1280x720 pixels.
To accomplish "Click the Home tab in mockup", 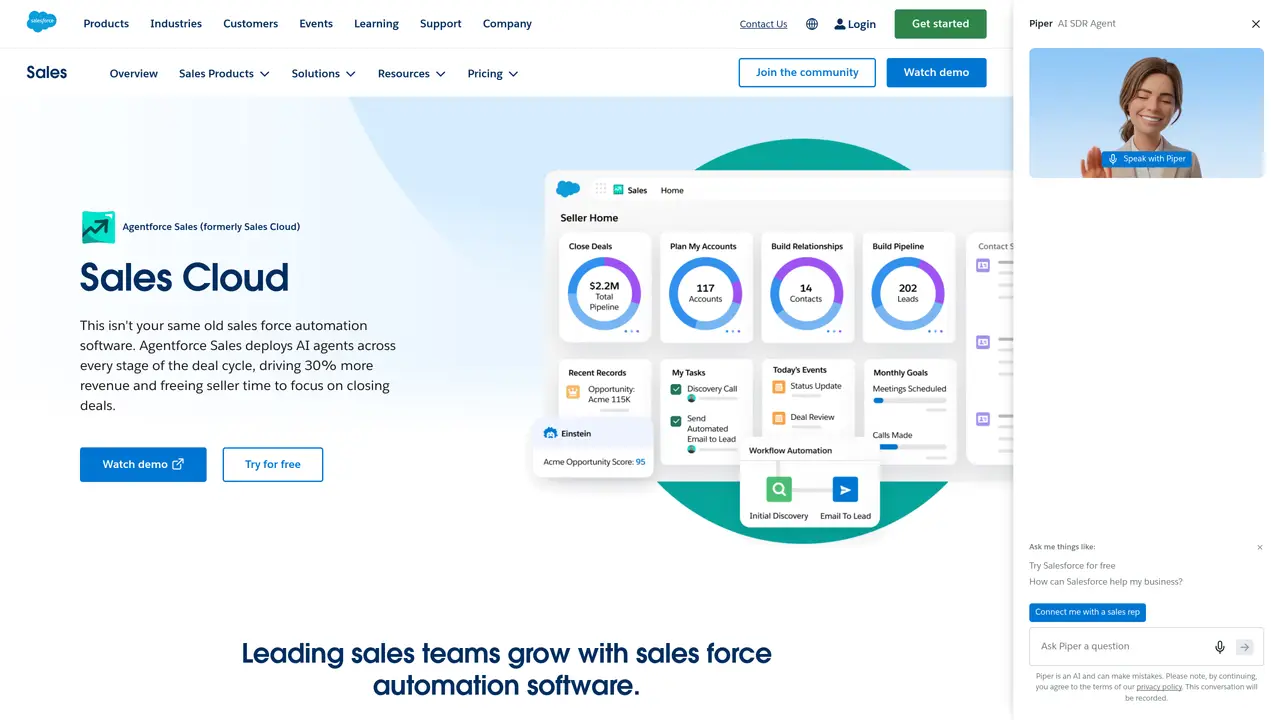I will (x=672, y=190).
